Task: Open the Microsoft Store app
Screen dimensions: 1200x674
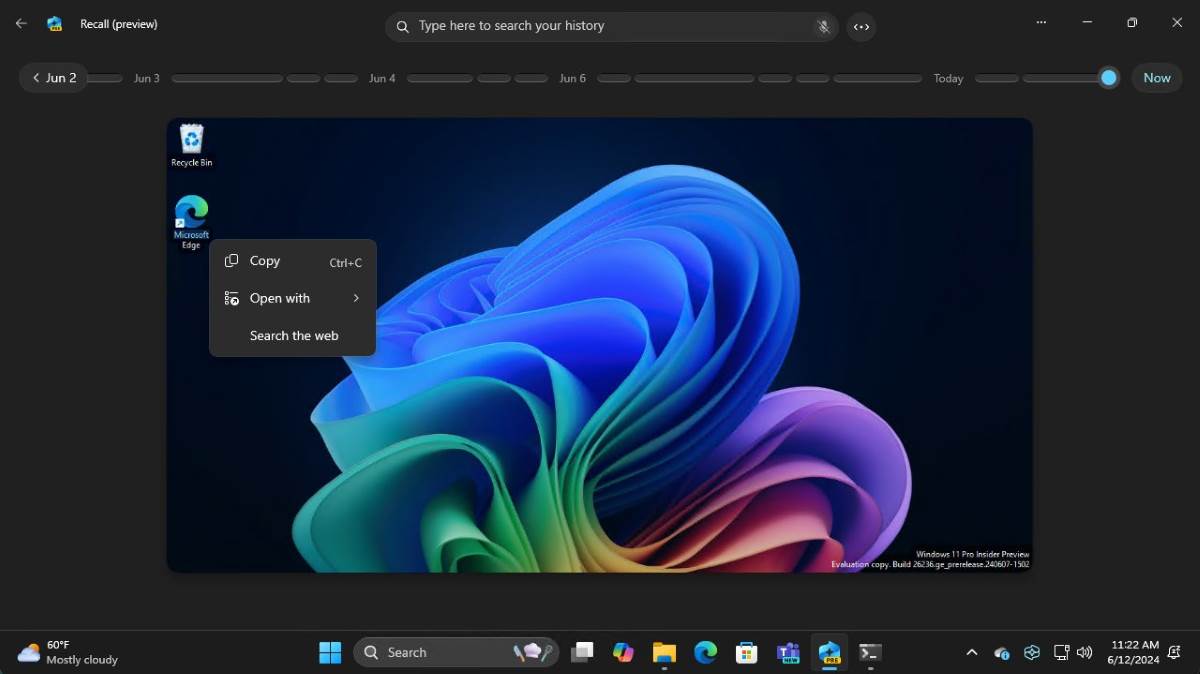Action: pyautogui.click(x=746, y=652)
